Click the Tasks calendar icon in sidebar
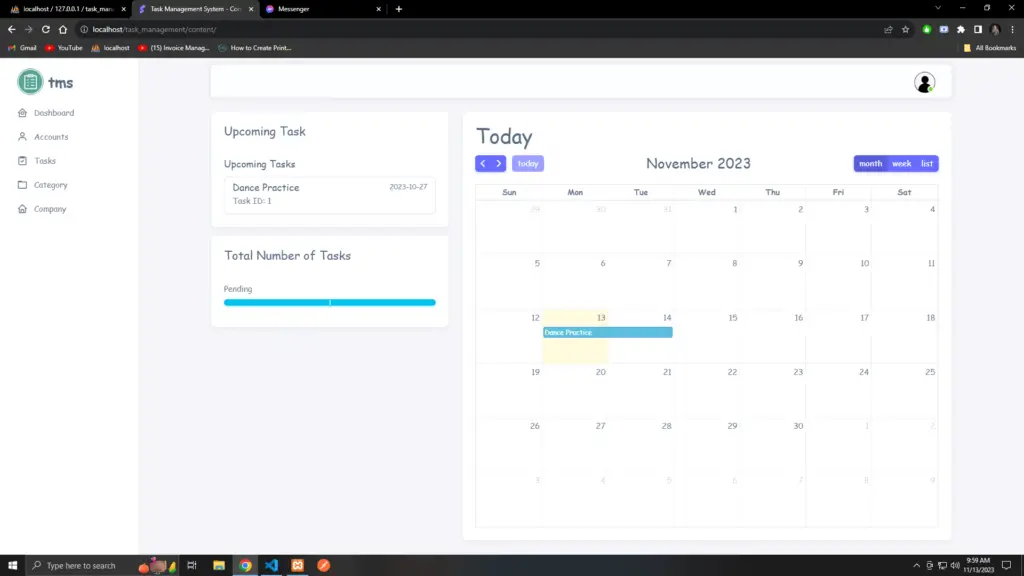1024x576 pixels. pos(22,161)
